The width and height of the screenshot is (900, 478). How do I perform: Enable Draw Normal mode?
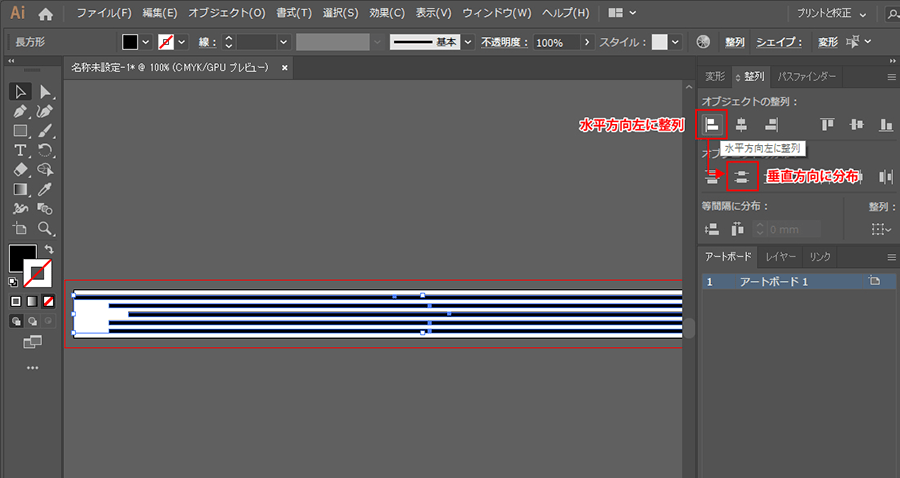coord(16,321)
